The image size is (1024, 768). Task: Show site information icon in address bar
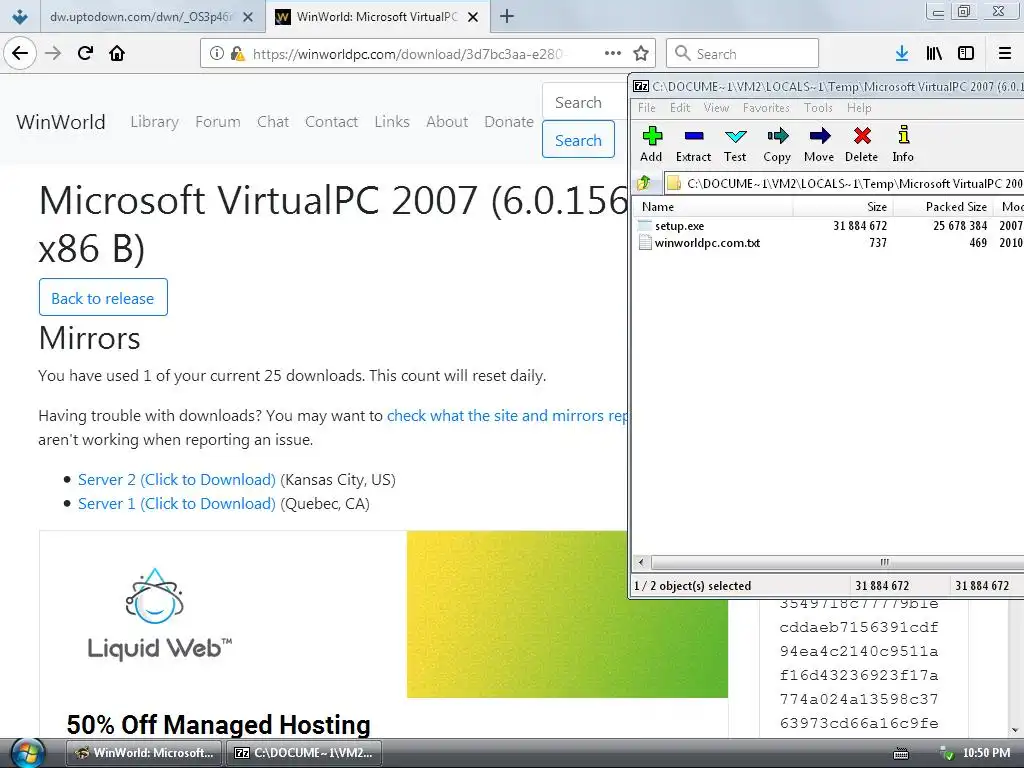216,54
